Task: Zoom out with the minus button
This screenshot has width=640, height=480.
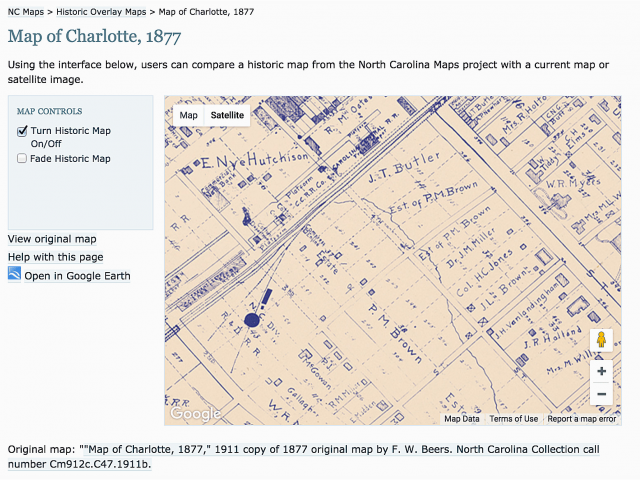Action: (601, 394)
